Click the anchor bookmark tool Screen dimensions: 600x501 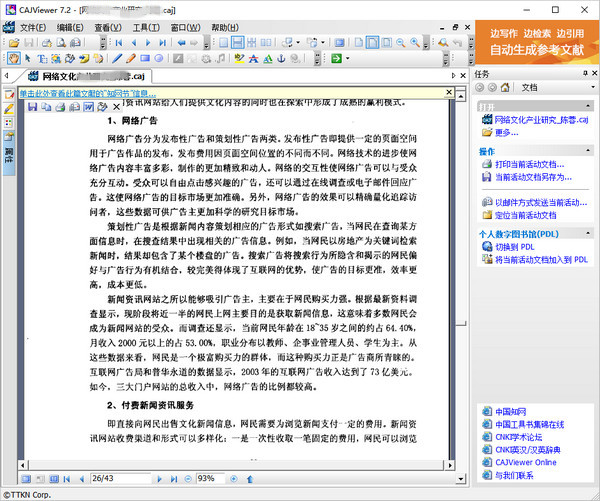pos(281,58)
